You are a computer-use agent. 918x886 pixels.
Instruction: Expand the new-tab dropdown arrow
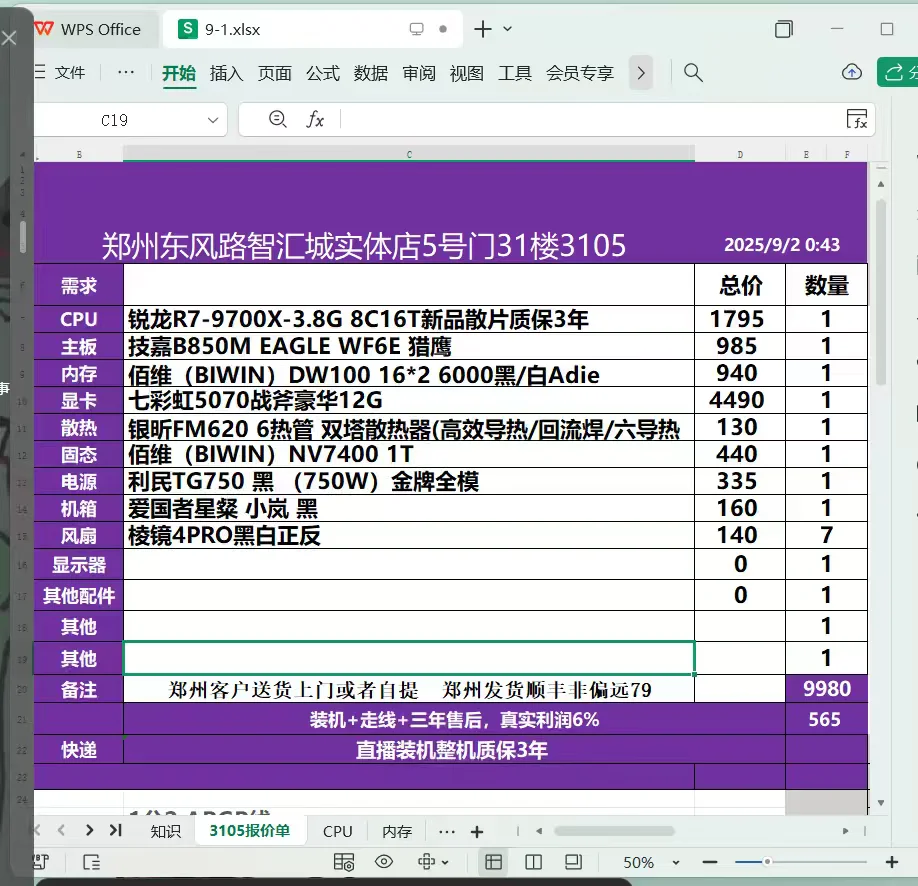pyautogui.click(x=508, y=29)
